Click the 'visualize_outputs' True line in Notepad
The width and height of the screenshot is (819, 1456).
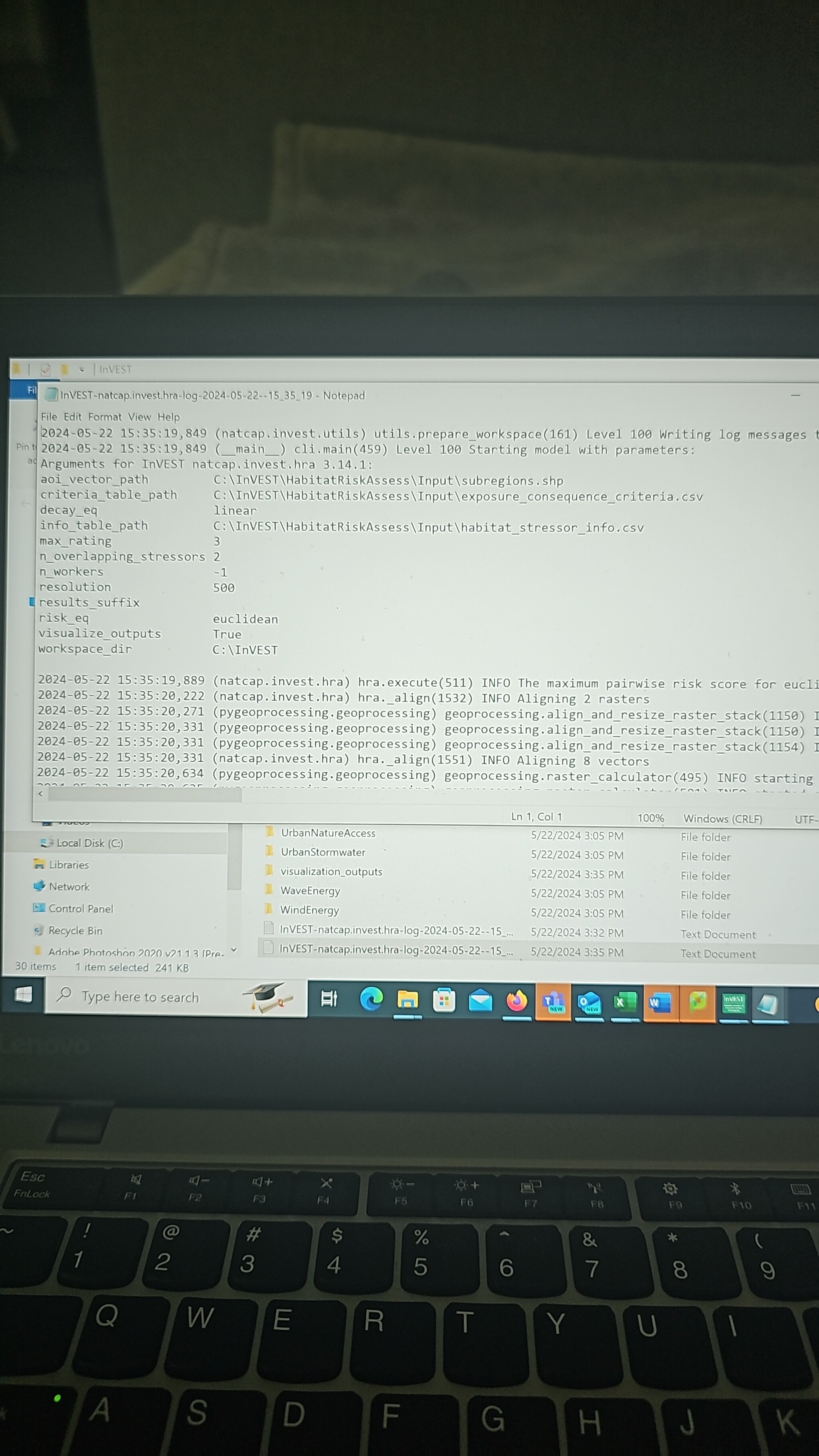pos(140,634)
